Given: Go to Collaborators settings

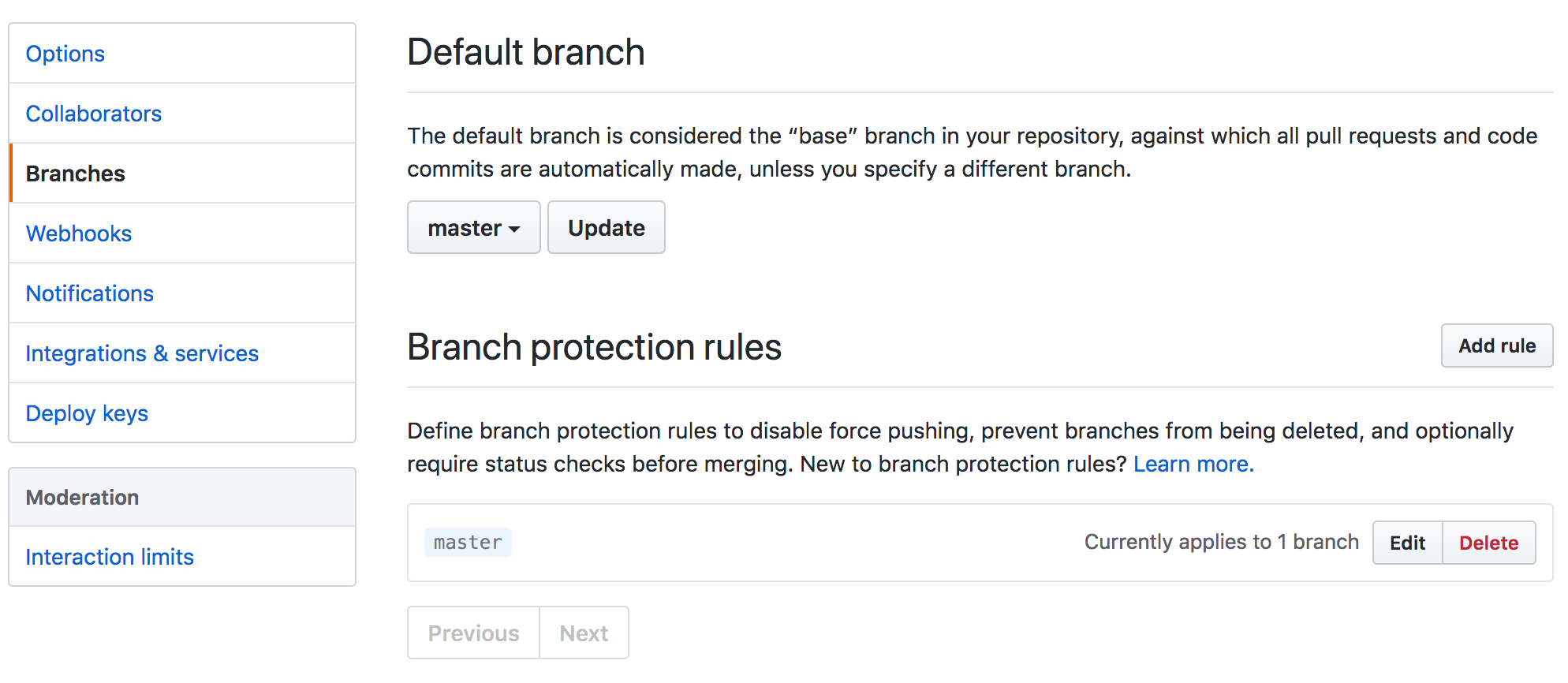Looking at the screenshot, I should [182, 114].
